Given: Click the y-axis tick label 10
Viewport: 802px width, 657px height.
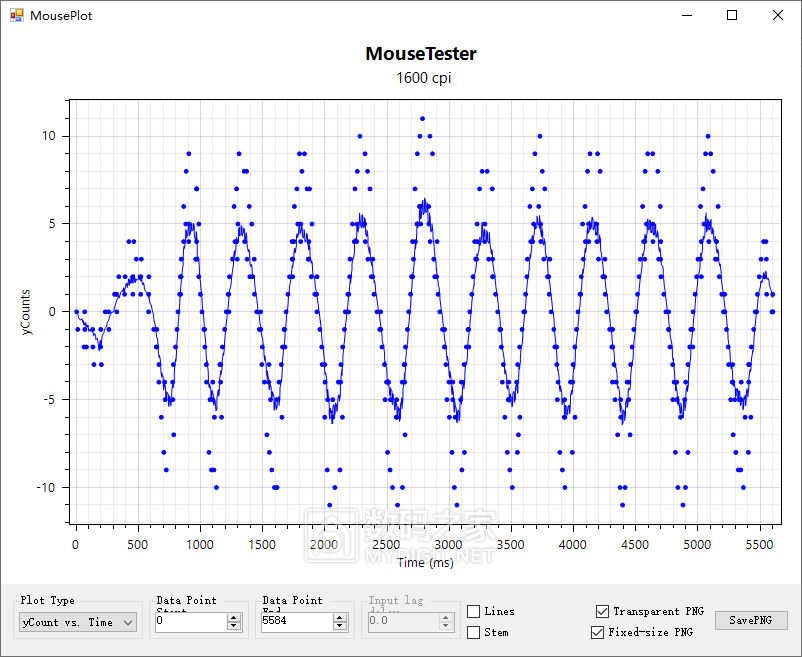Looking at the screenshot, I should pyautogui.click(x=49, y=136).
